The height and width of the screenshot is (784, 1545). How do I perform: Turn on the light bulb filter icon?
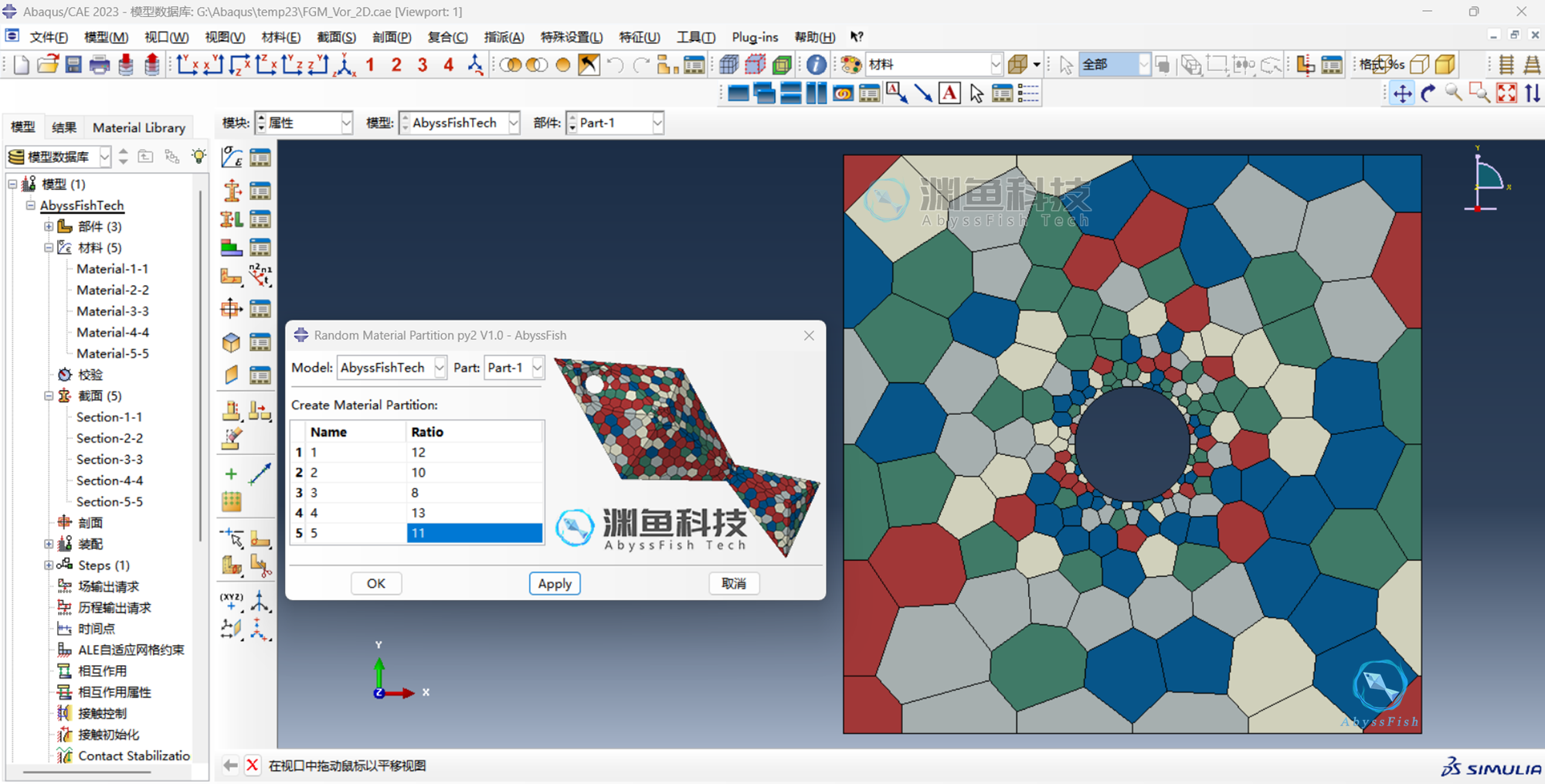[x=199, y=157]
